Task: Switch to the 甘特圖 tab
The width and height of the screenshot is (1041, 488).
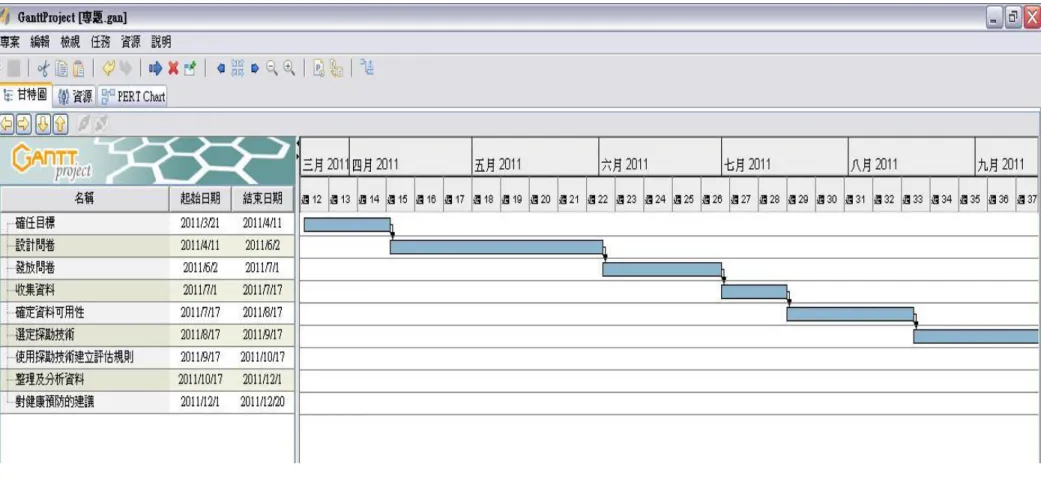Action: [x=25, y=96]
